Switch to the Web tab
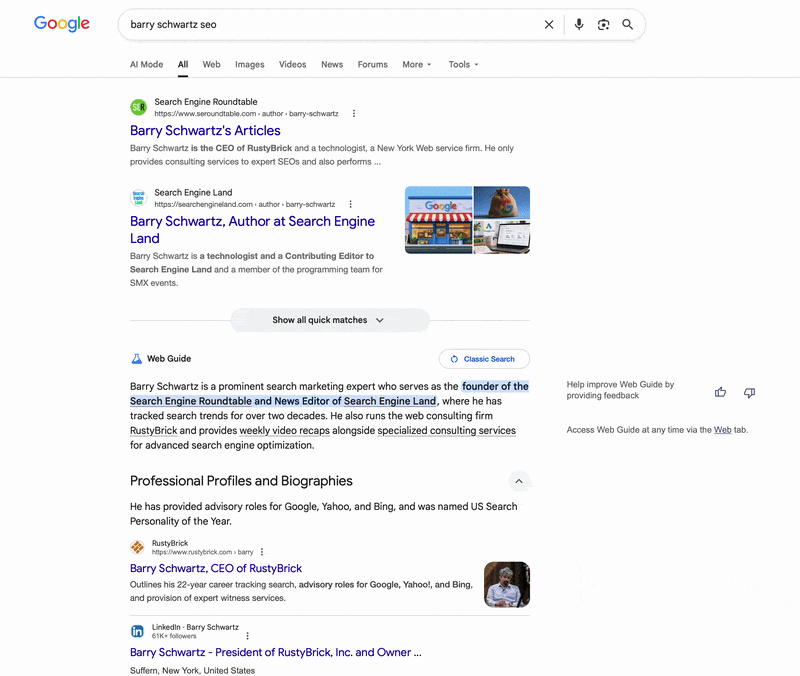 pos(211,64)
